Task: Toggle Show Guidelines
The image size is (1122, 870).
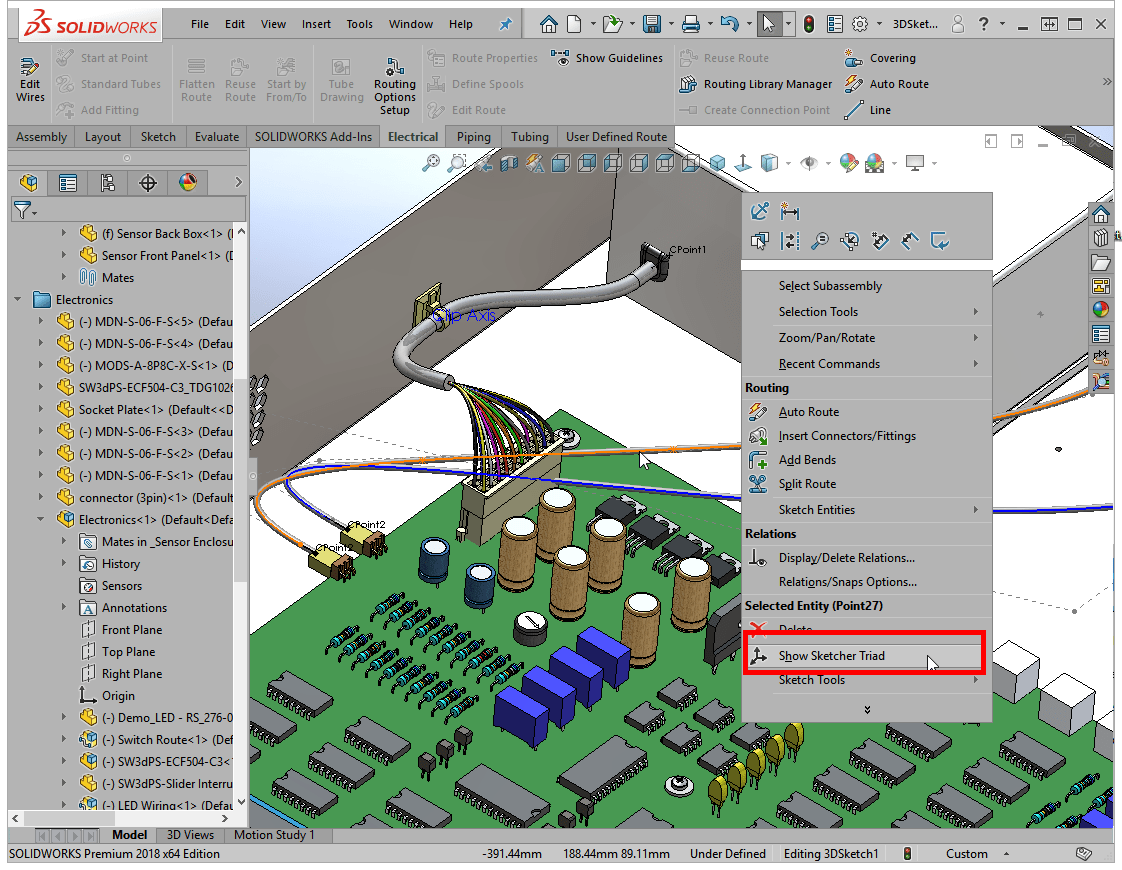Action: click(607, 58)
